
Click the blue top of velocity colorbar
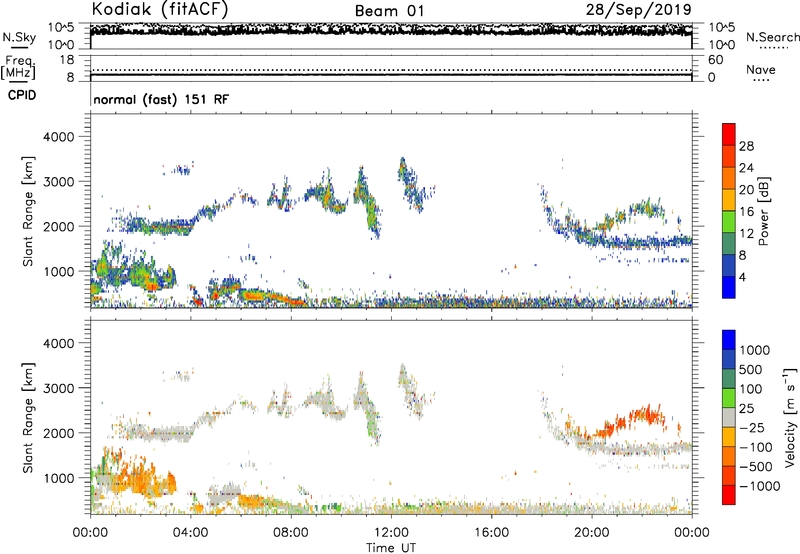click(729, 340)
